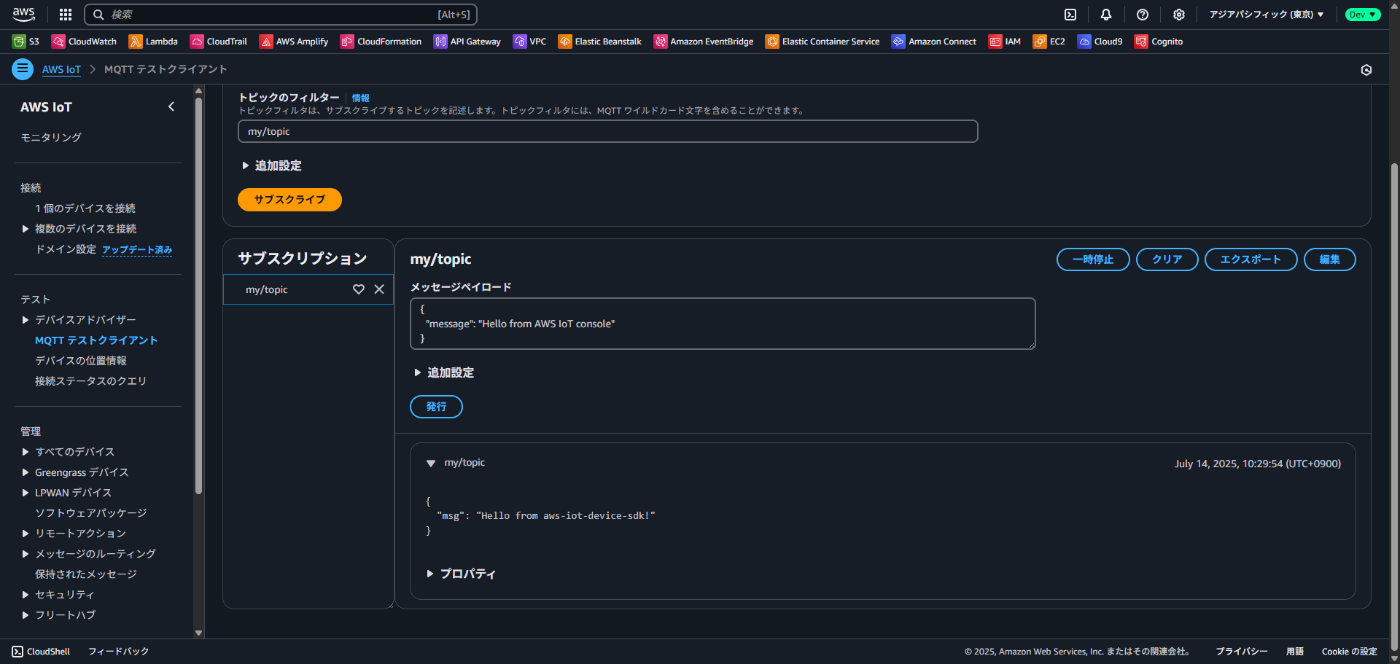Open connect one device page

point(85,208)
